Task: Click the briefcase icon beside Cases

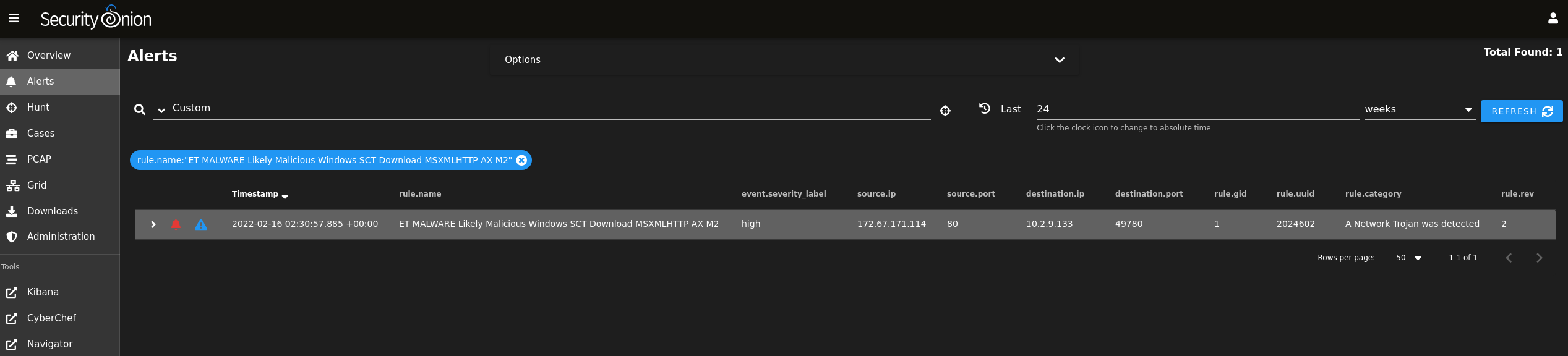Action: (11, 133)
